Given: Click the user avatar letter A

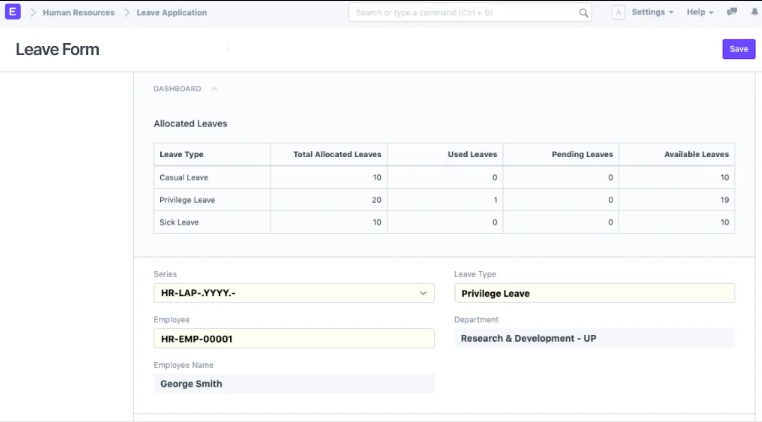Looking at the screenshot, I should [x=618, y=13].
